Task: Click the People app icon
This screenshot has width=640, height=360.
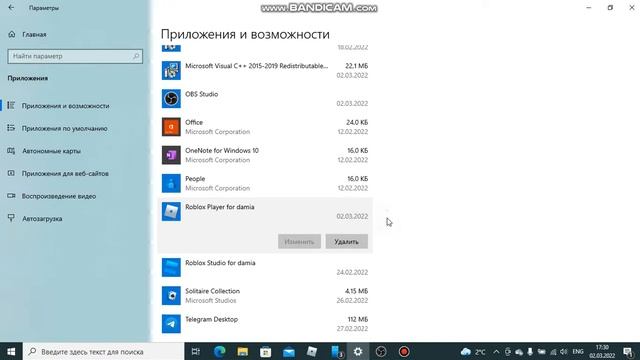Action: 171,183
